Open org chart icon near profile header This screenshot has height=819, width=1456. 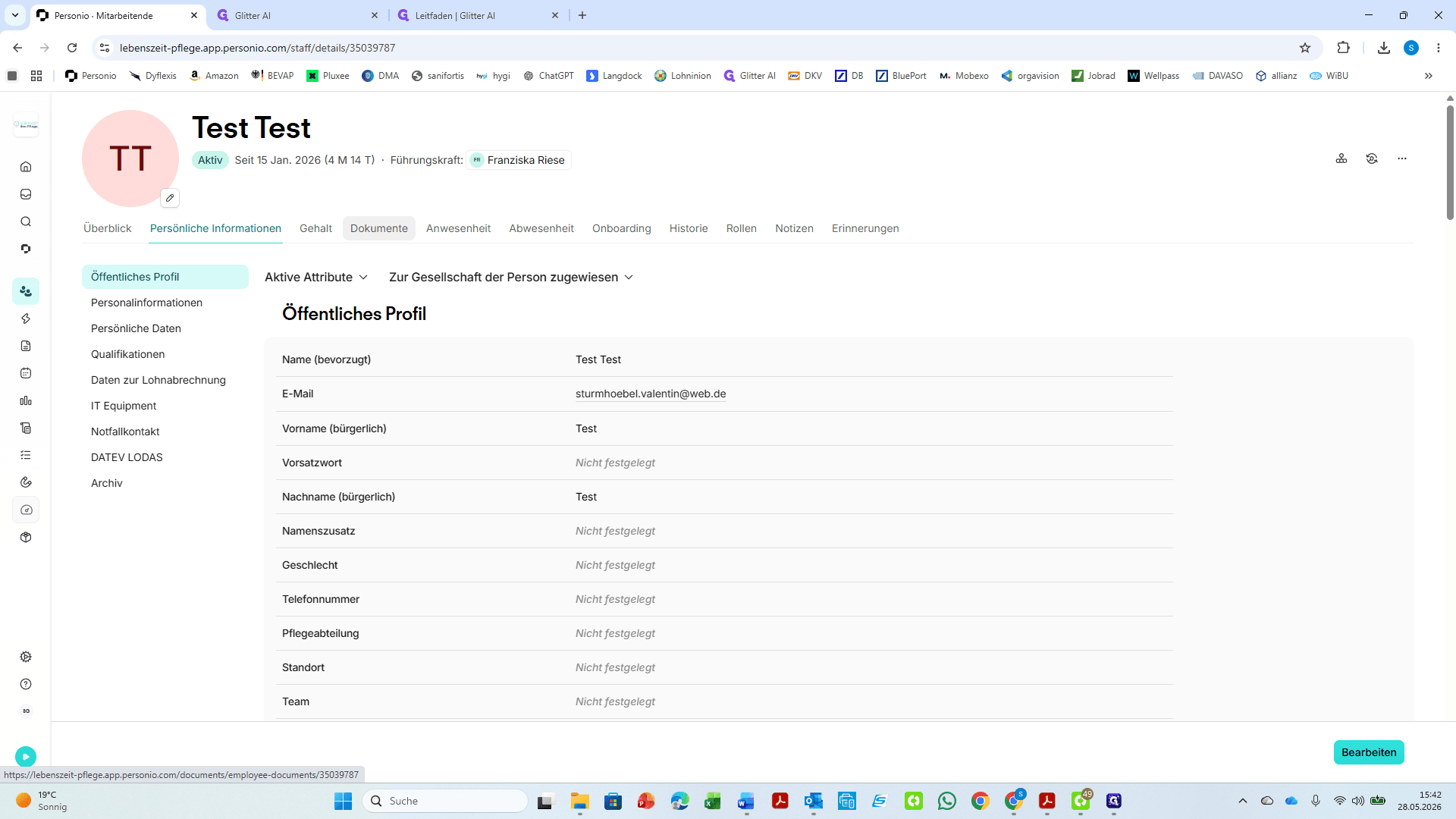click(x=1341, y=158)
